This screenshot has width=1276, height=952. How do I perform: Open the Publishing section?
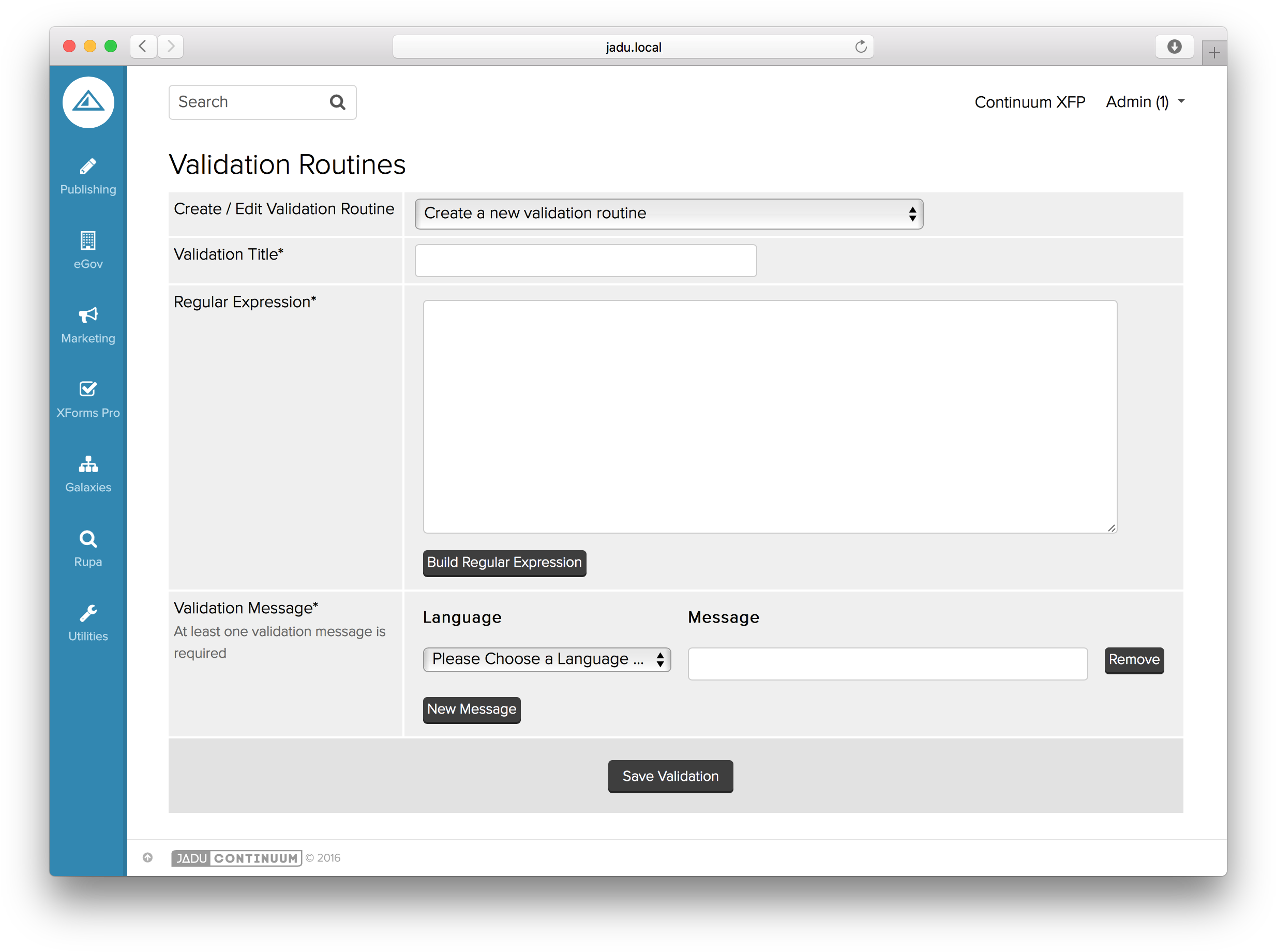87,175
